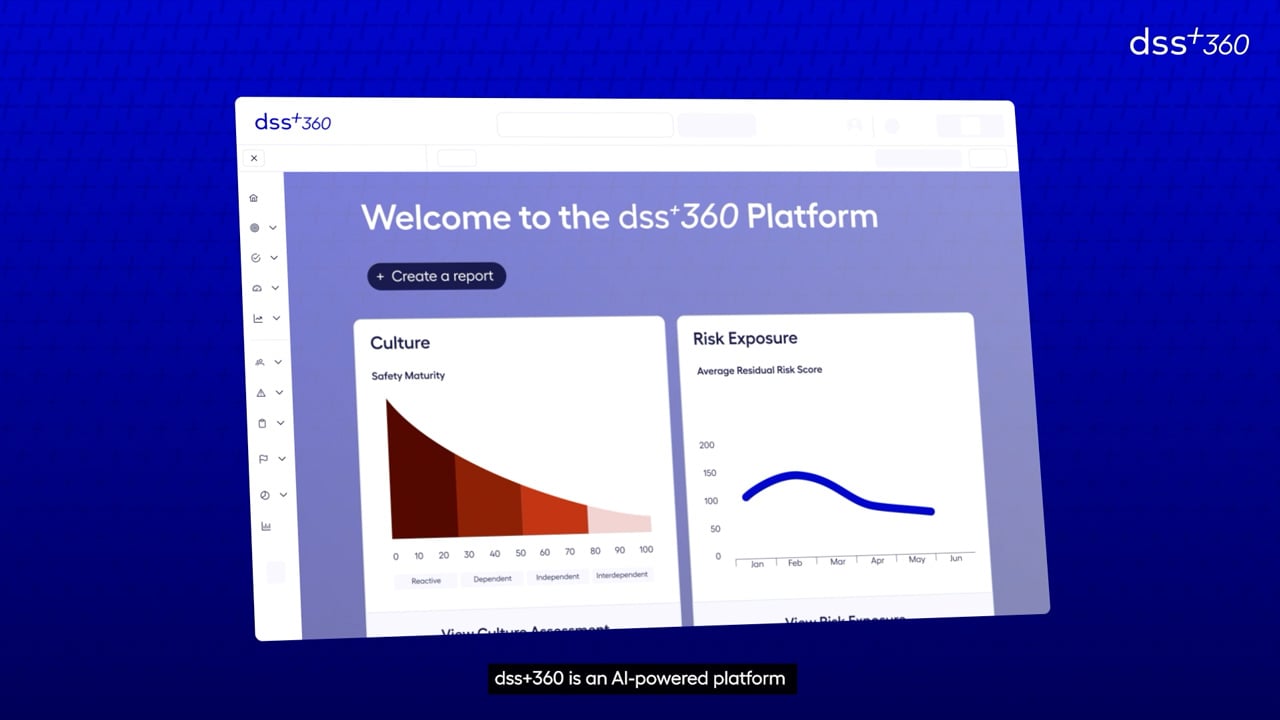Click the line chart sidebar icon
Viewport: 1280px width, 720px height.
click(x=258, y=319)
